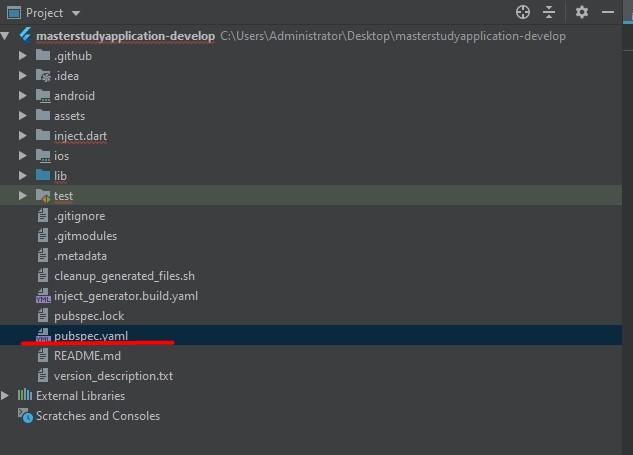
Task: Click the pubspec.yaml file icon
Action: 43,336
